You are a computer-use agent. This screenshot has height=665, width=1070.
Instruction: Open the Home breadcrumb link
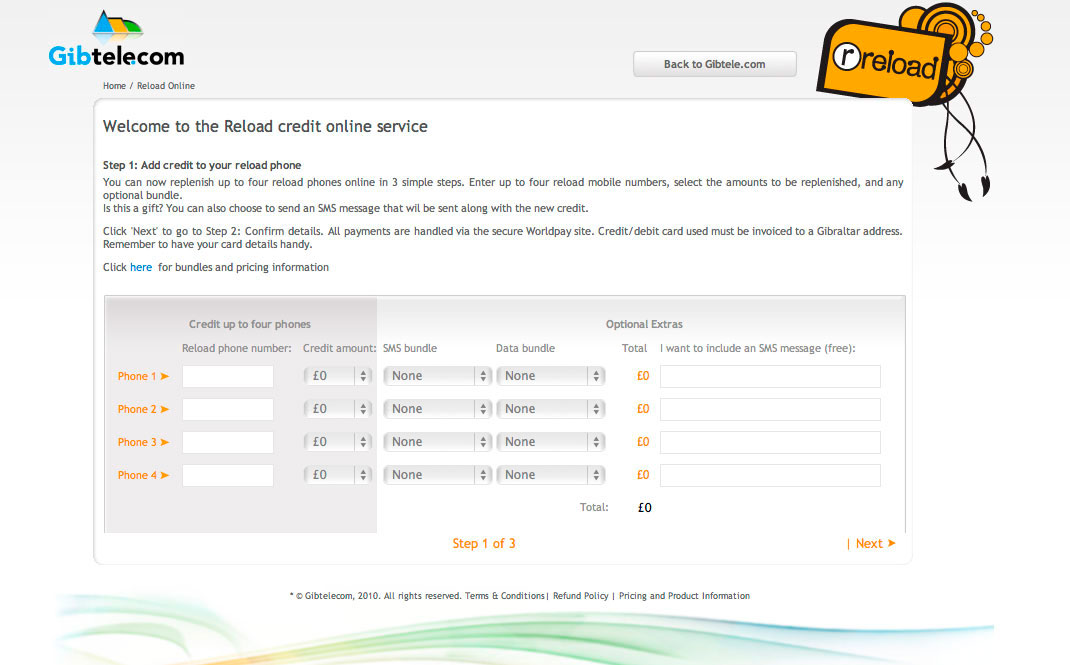[114, 86]
